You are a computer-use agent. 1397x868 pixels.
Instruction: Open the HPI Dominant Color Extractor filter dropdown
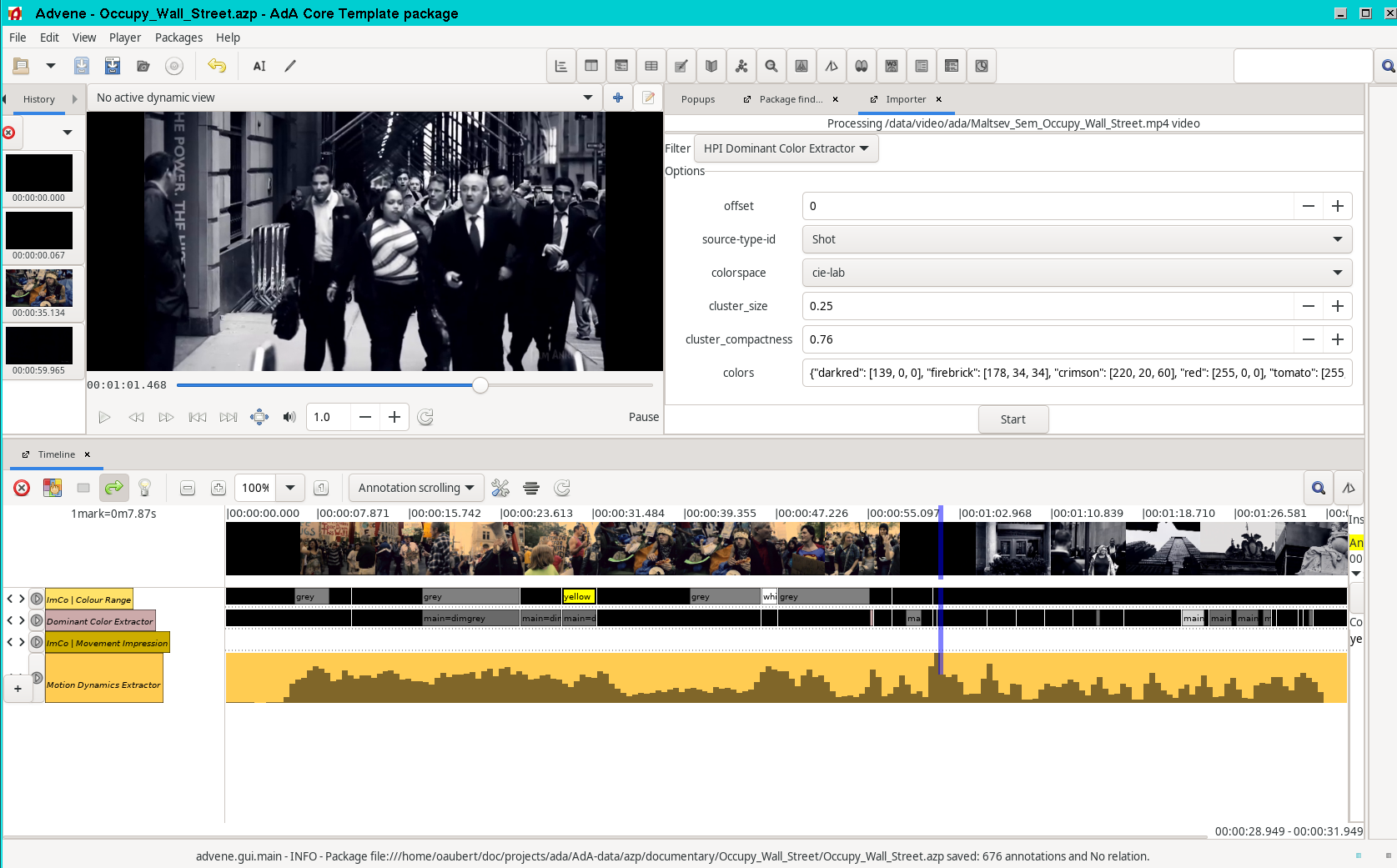tap(786, 148)
